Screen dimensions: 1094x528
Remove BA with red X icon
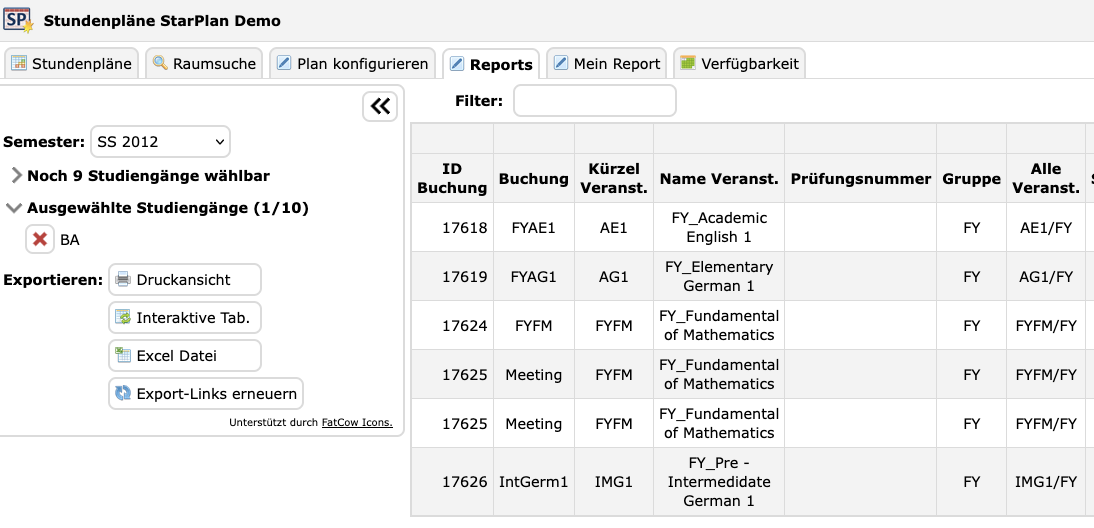(x=40, y=240)
